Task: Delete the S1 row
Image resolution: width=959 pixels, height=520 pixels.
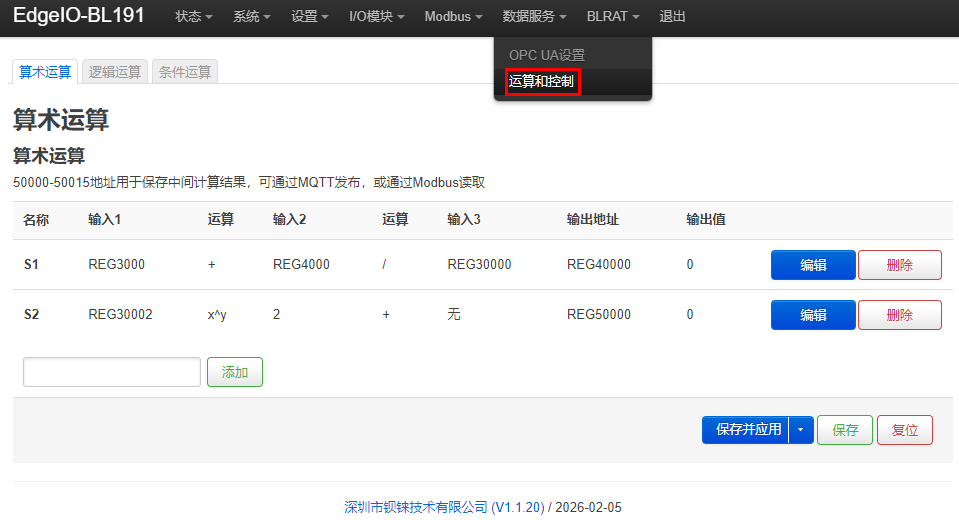Action: 900,265
